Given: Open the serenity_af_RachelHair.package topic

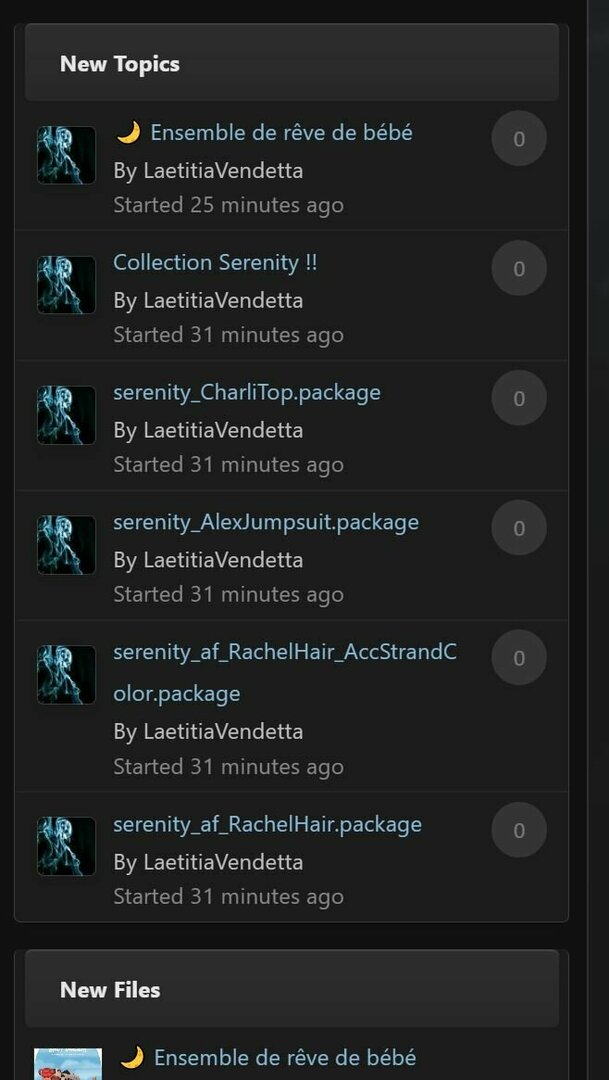Looking at the screenshot, I should click(x=267, y=824).
